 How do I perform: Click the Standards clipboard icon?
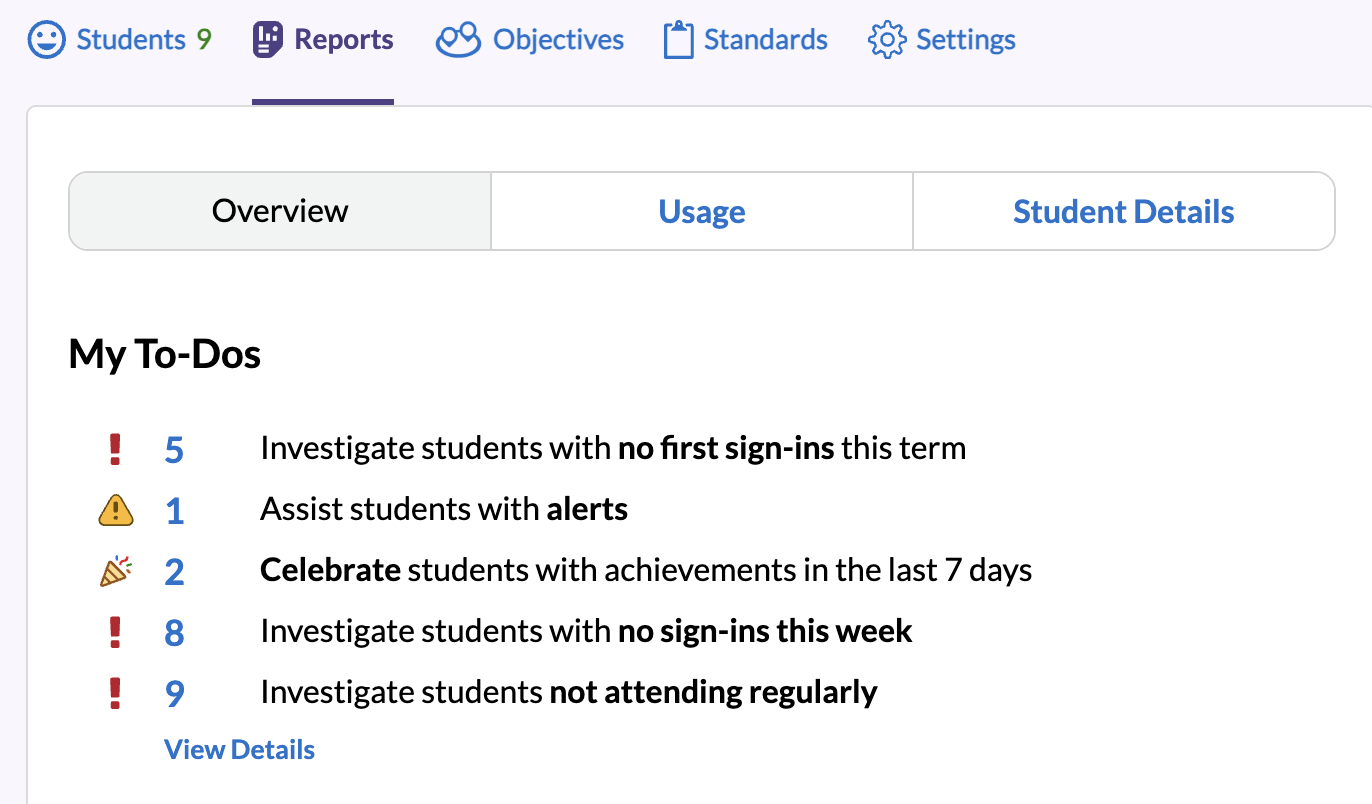tap(678, 40)
